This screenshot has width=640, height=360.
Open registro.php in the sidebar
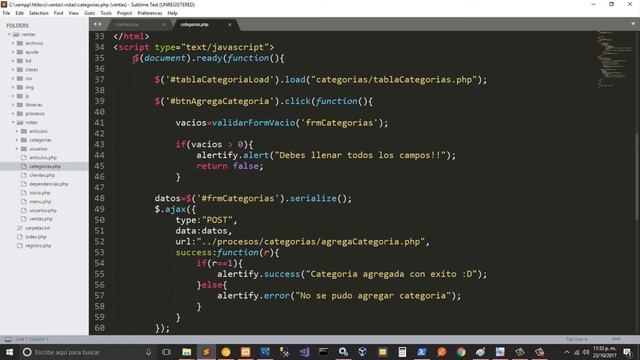tap(38, 246)
